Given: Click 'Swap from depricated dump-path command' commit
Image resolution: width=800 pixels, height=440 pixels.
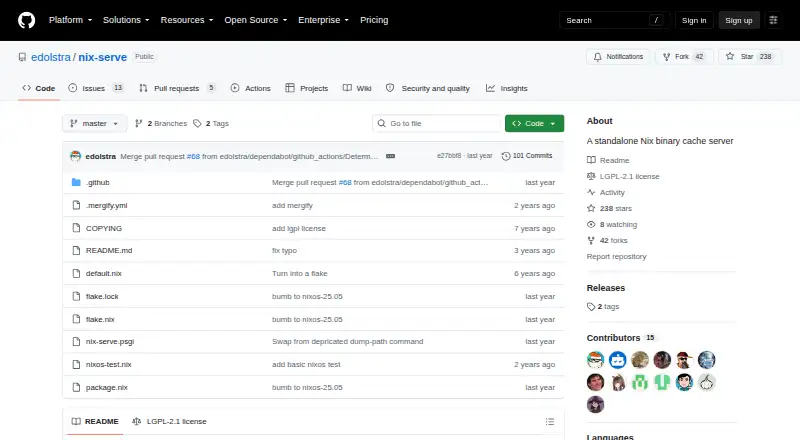Looking at the screenshot, I should [x=347, y=341].
